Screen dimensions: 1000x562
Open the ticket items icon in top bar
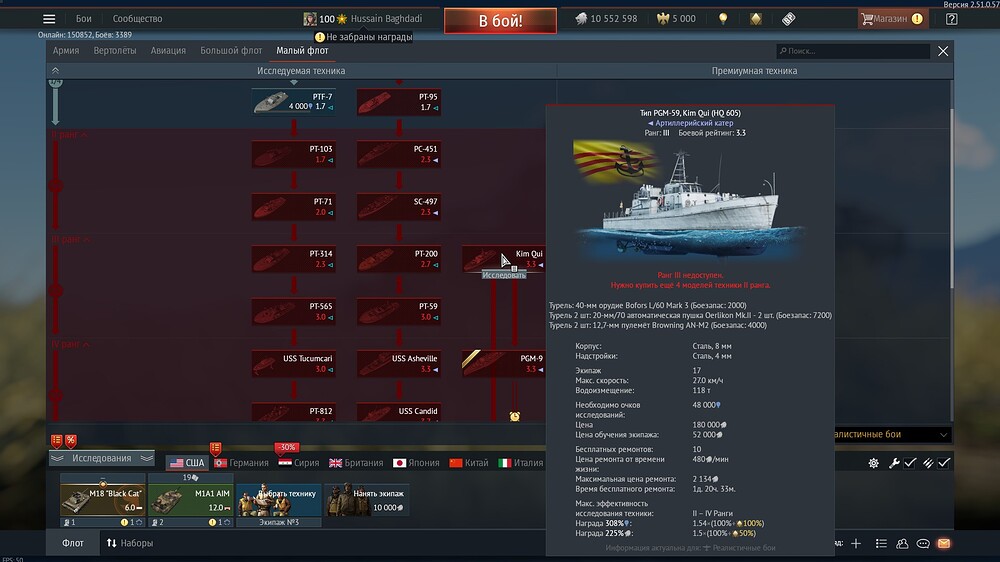[788, 18]
